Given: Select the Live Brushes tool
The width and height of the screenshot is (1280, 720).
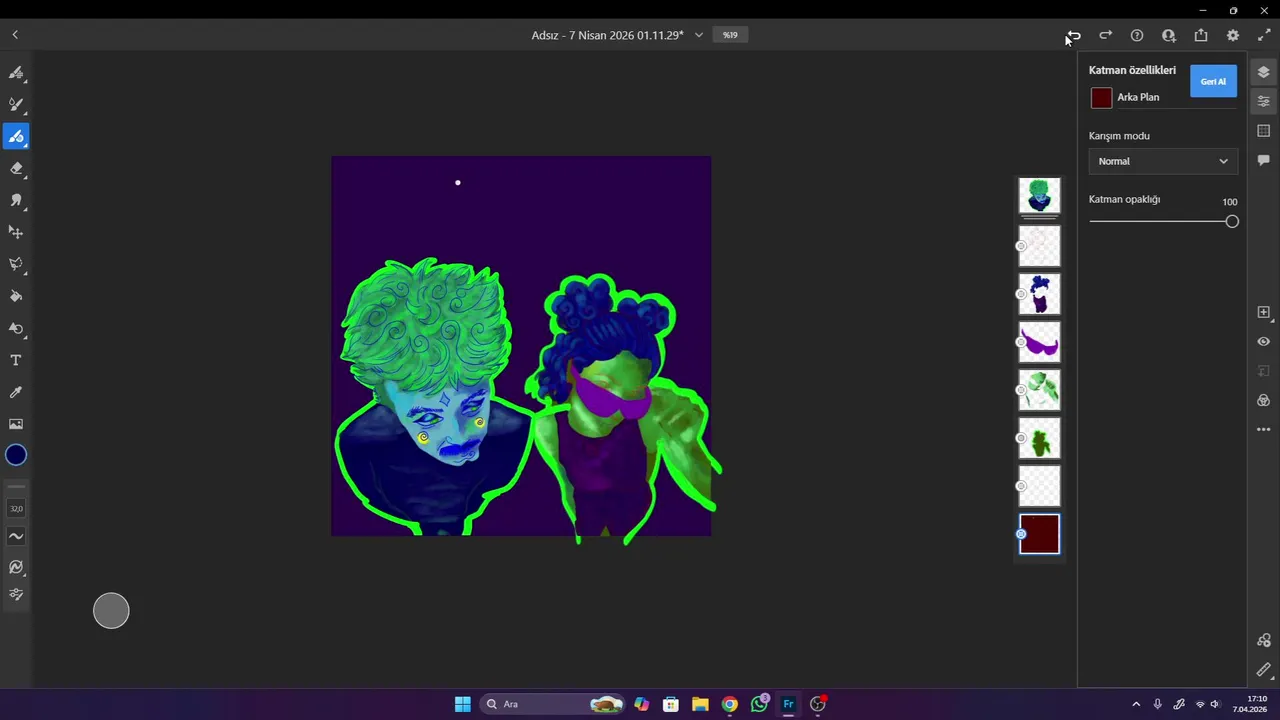Looking at the screenshot, I should [x=16, y=104].
